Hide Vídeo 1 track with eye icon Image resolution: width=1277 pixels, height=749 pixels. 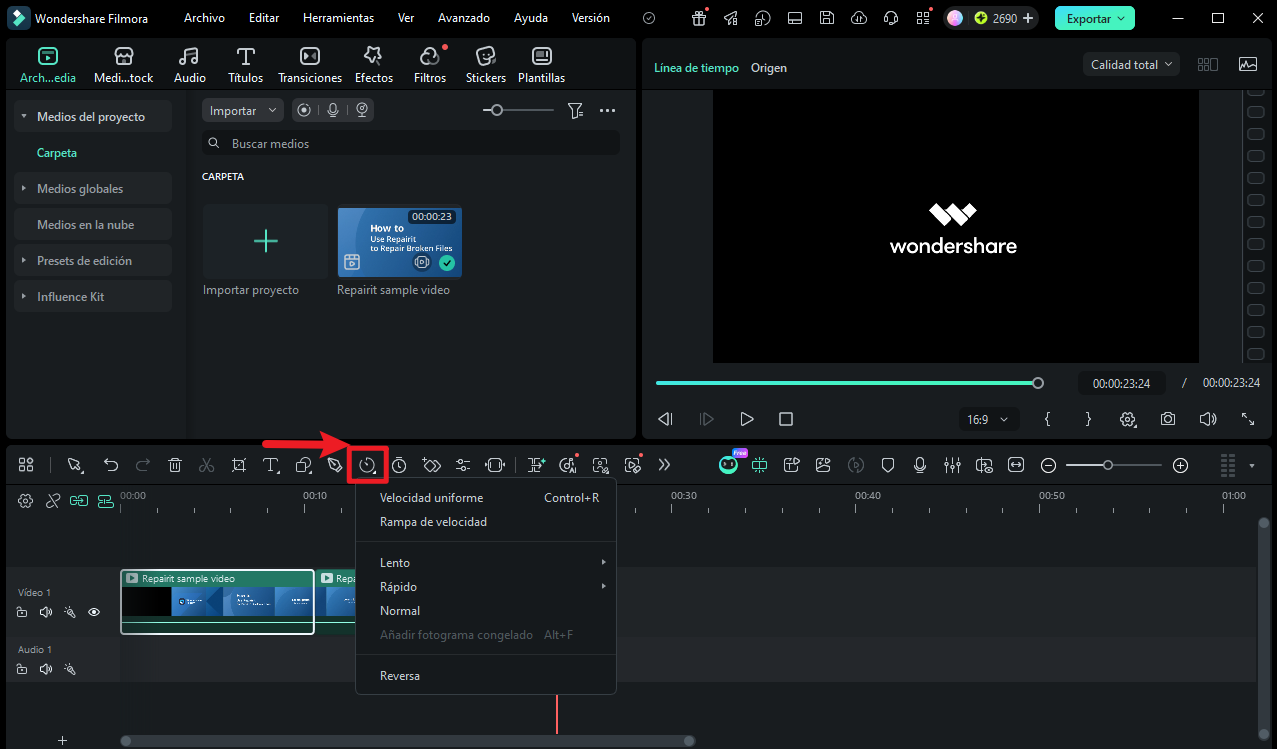point(94,612)
